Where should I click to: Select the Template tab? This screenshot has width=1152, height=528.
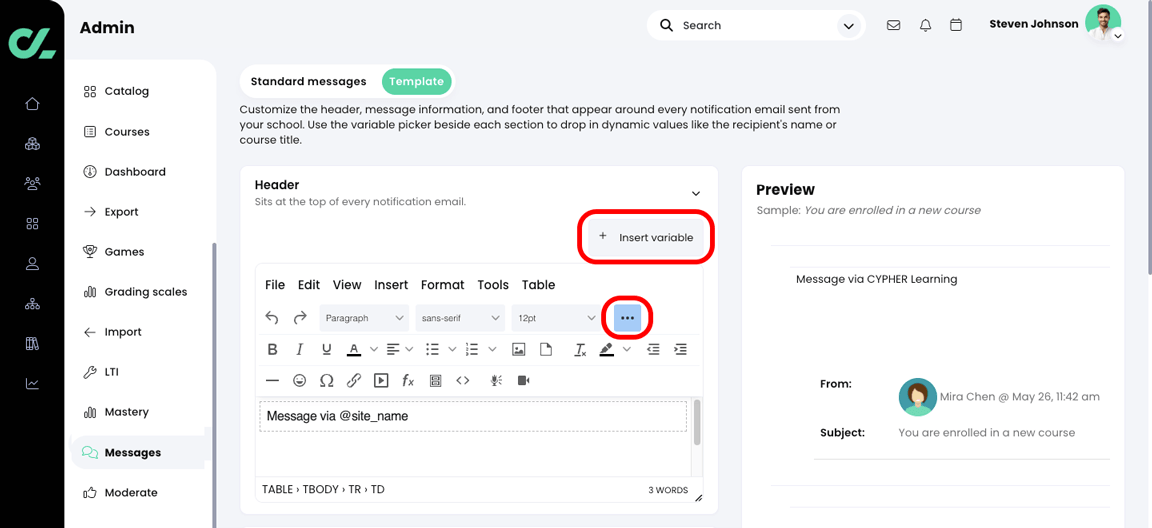[417, 82]
